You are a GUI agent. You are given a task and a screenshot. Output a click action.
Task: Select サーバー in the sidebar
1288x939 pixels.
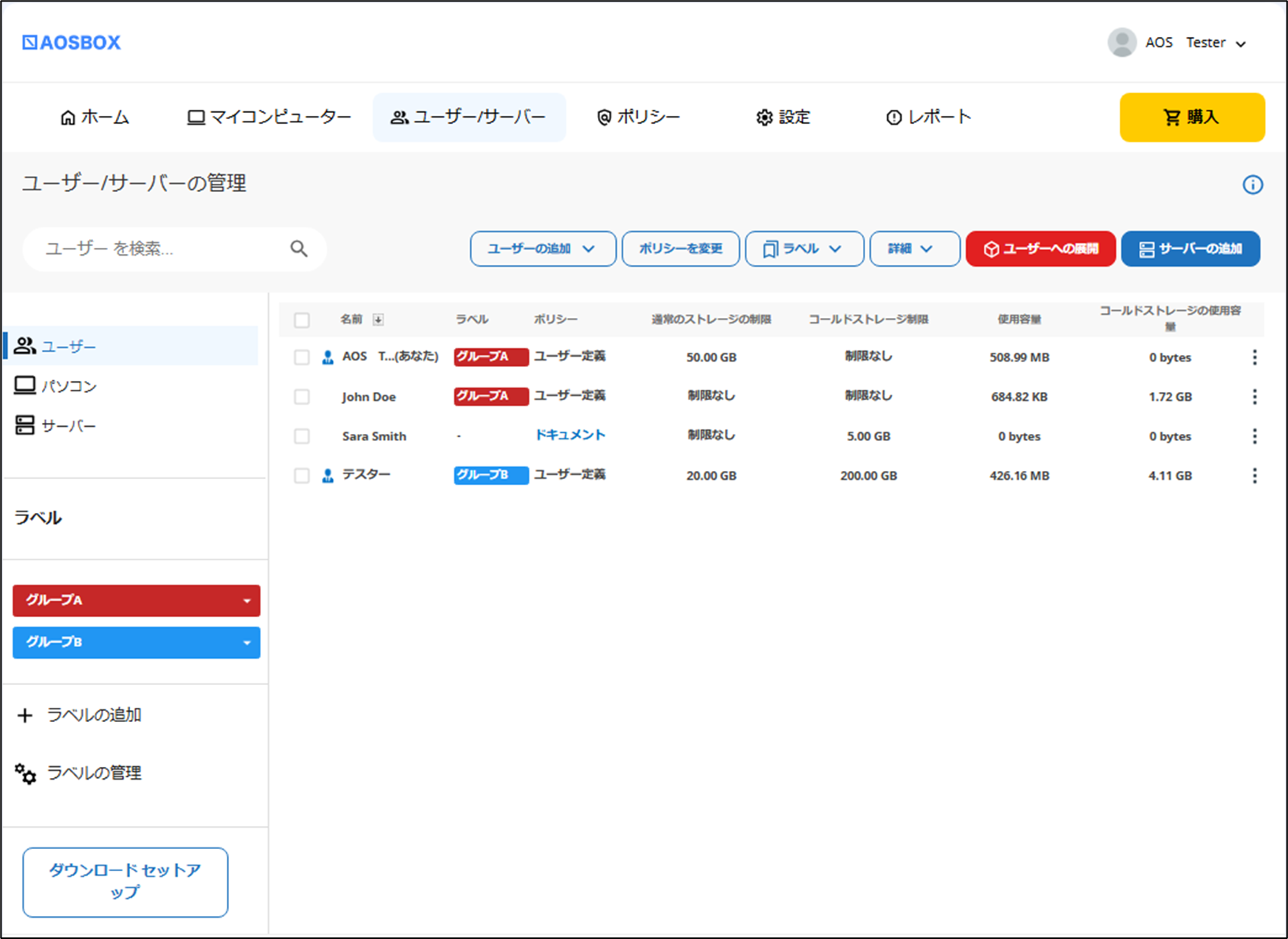point(130,426)
